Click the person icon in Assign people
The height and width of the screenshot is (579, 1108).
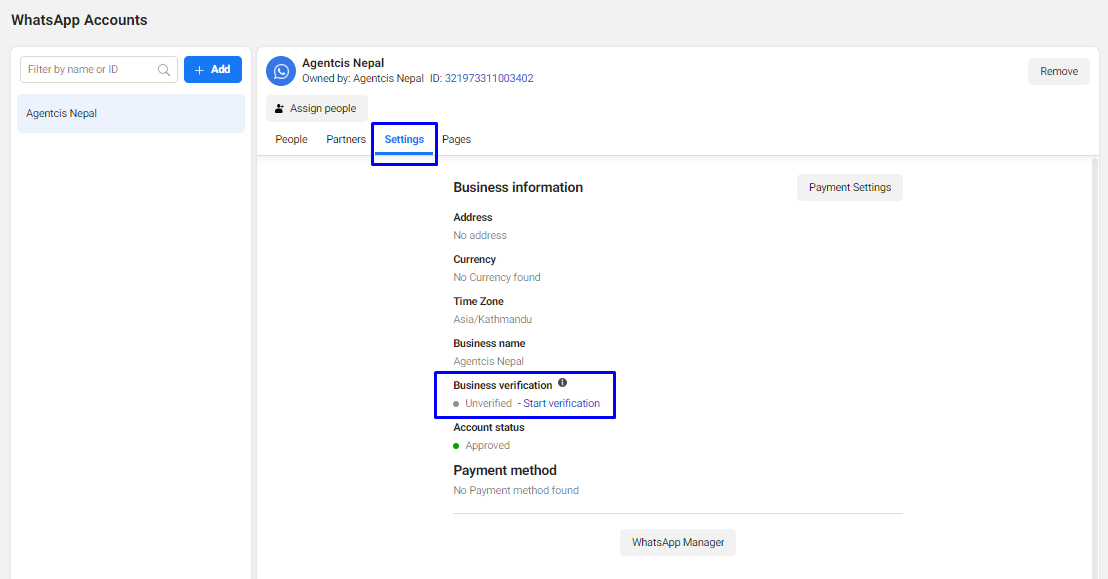coord(279,108)
